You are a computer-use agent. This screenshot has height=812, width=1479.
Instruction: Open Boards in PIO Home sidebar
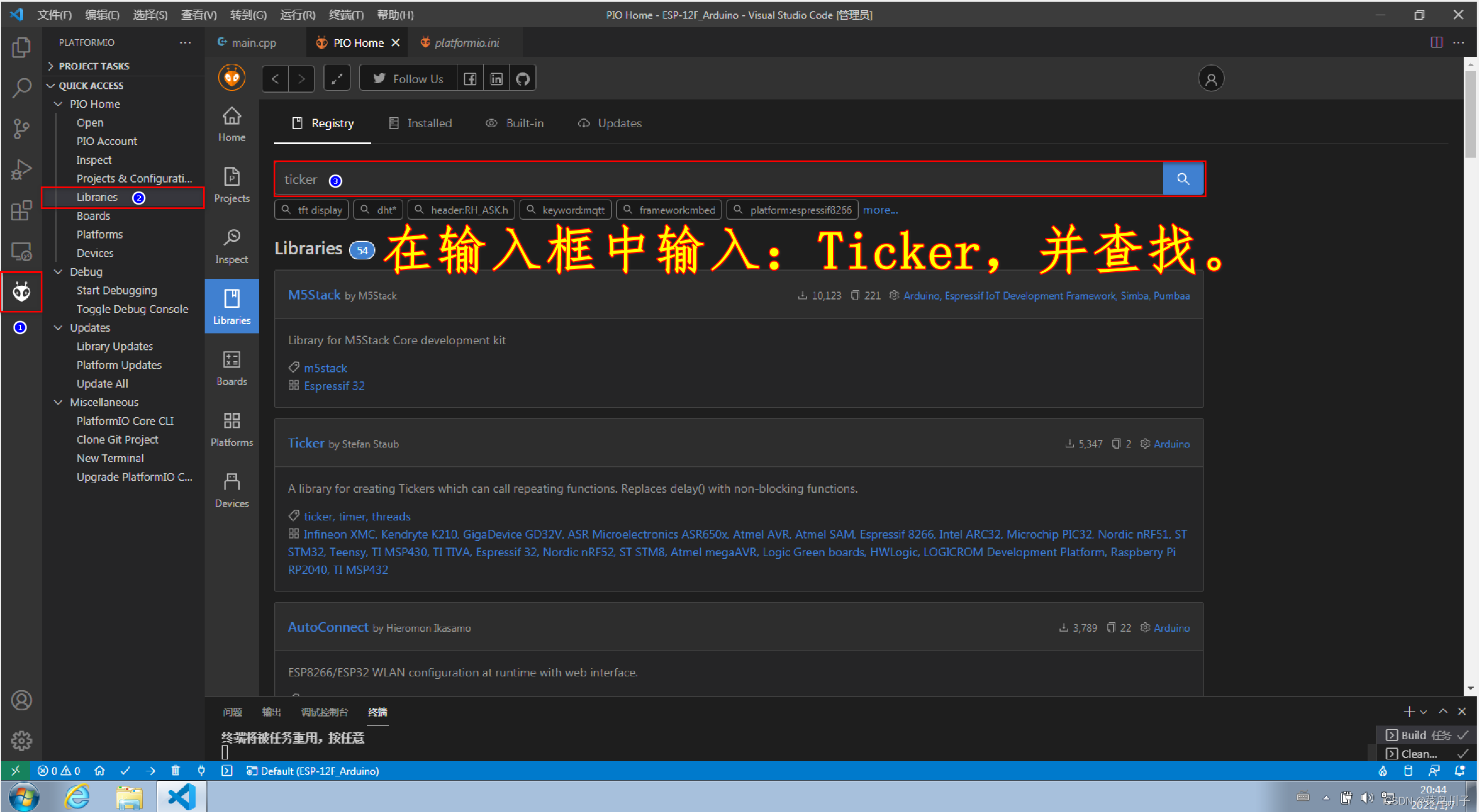(x=231, y=367)
